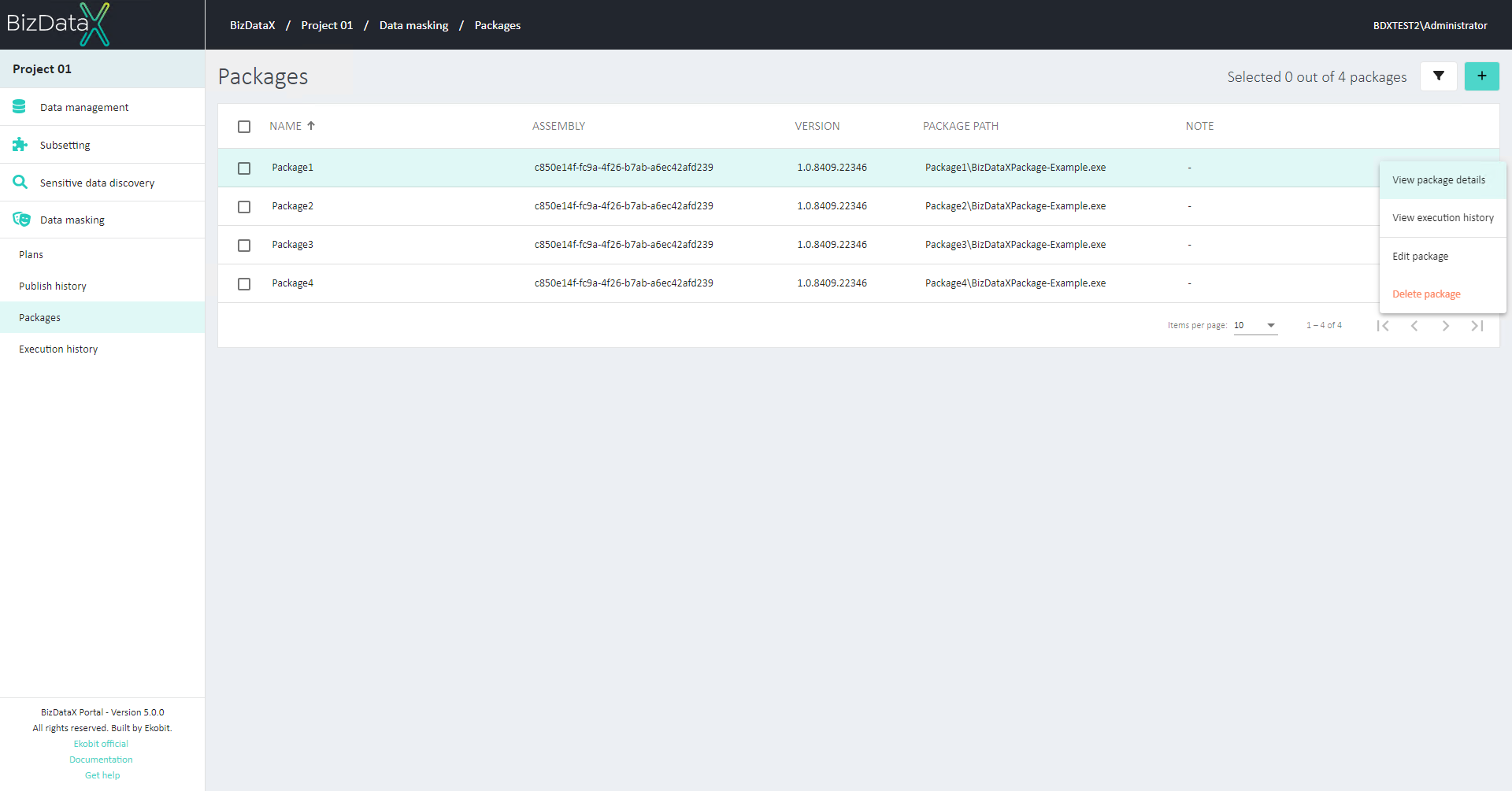The image size is (1512, 791).
Task: Click the Data management database icon
Action: (20, 106)
